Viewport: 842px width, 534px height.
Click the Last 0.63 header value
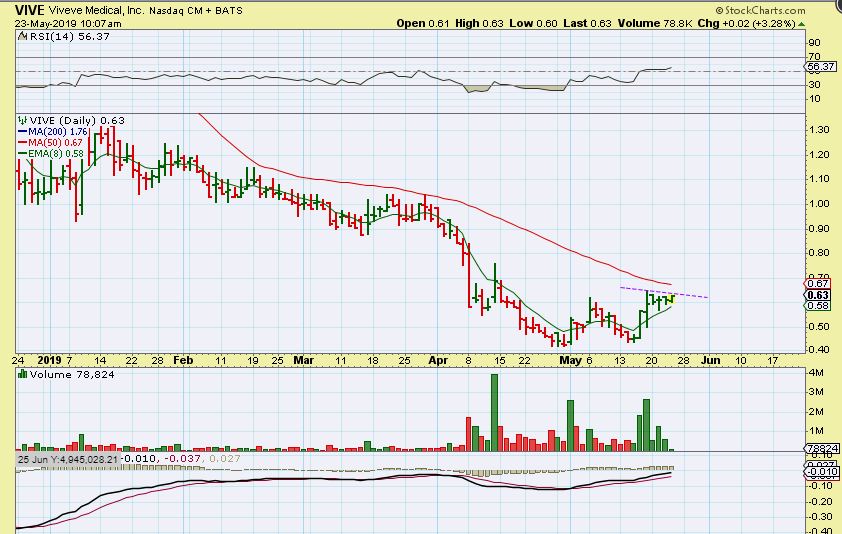click(x=587, y=24)
